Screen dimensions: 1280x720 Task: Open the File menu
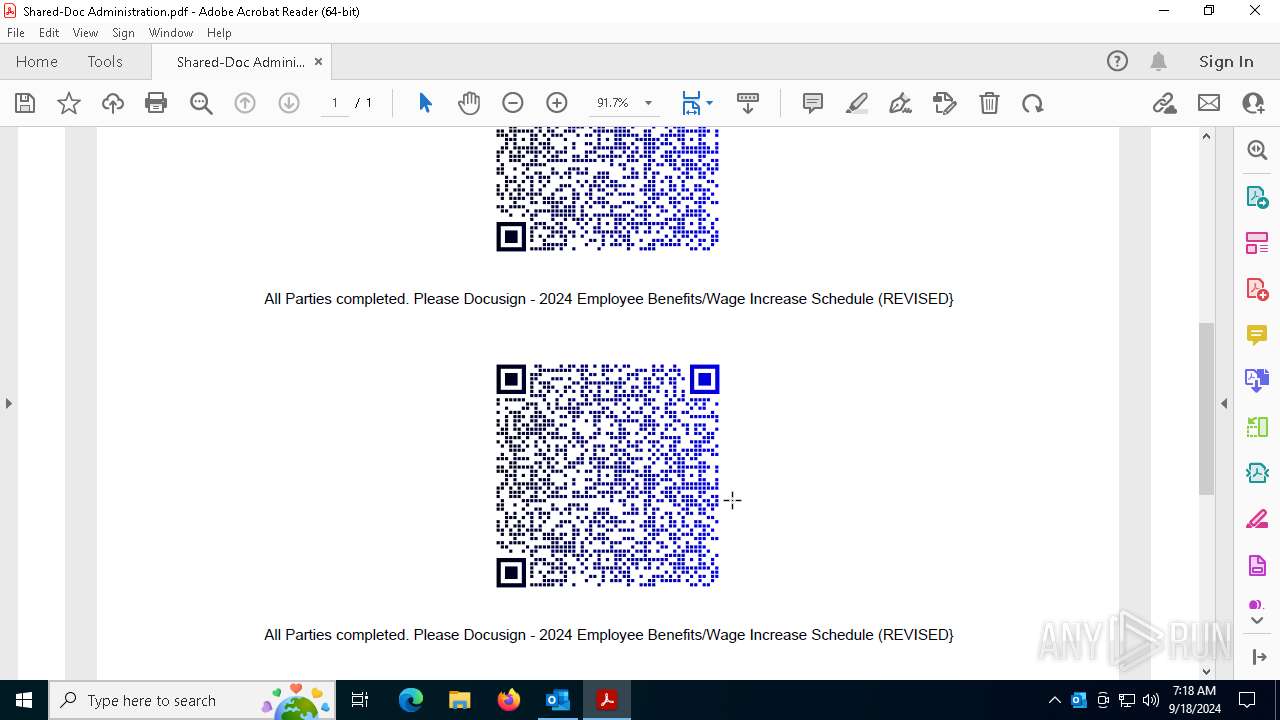pos(16,33)
